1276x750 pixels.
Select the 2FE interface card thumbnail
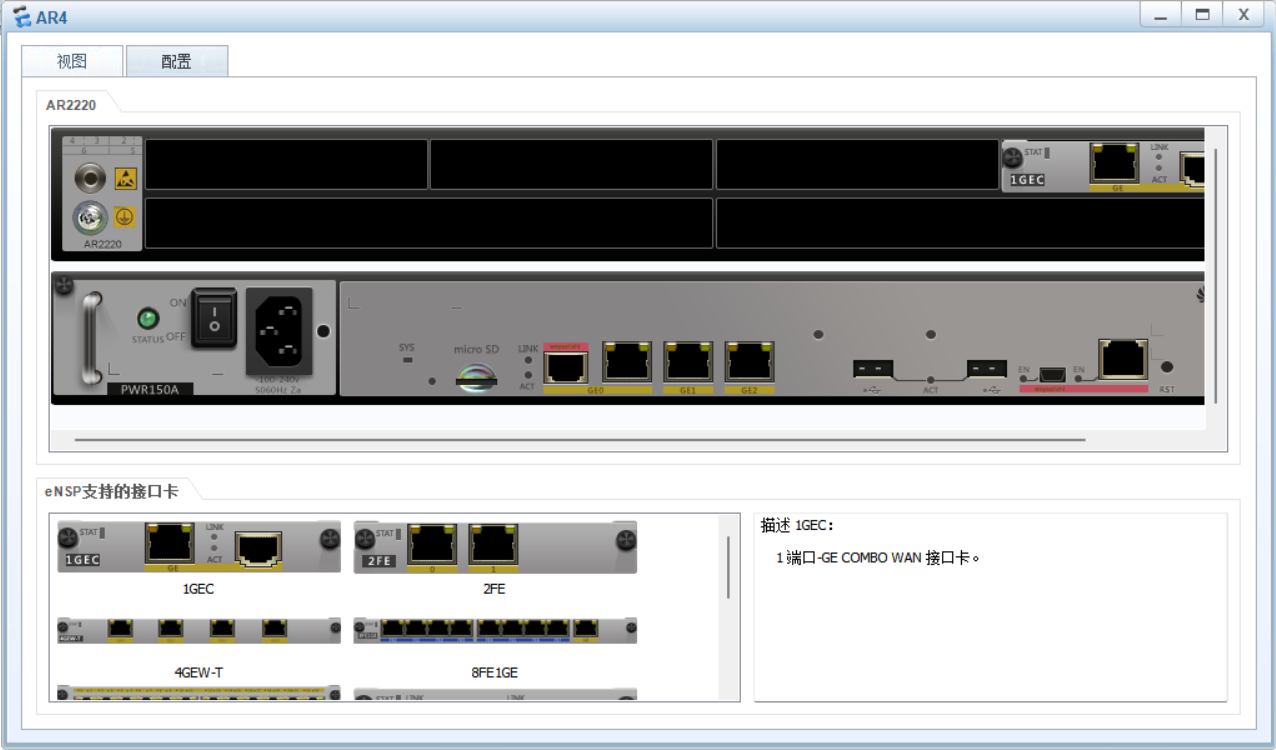495,548
